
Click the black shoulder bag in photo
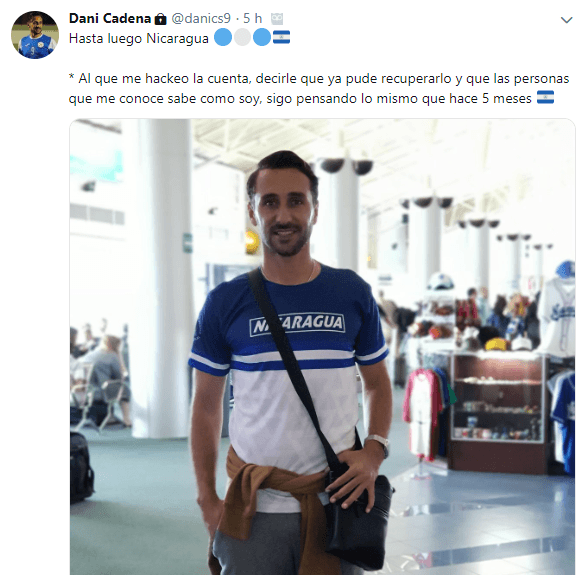point(355,519)
